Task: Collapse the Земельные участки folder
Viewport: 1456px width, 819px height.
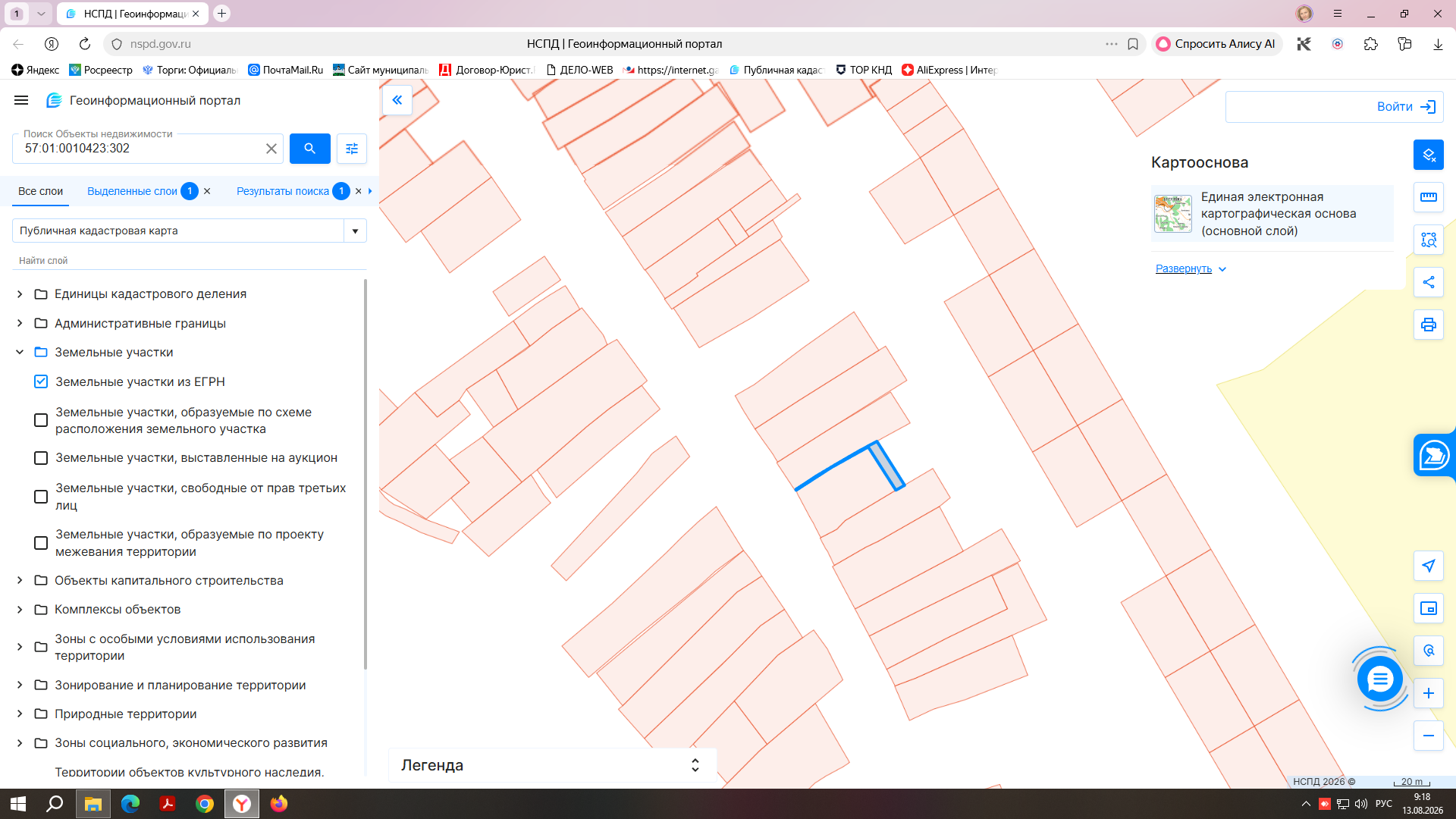Action: (x=20, y=353)
